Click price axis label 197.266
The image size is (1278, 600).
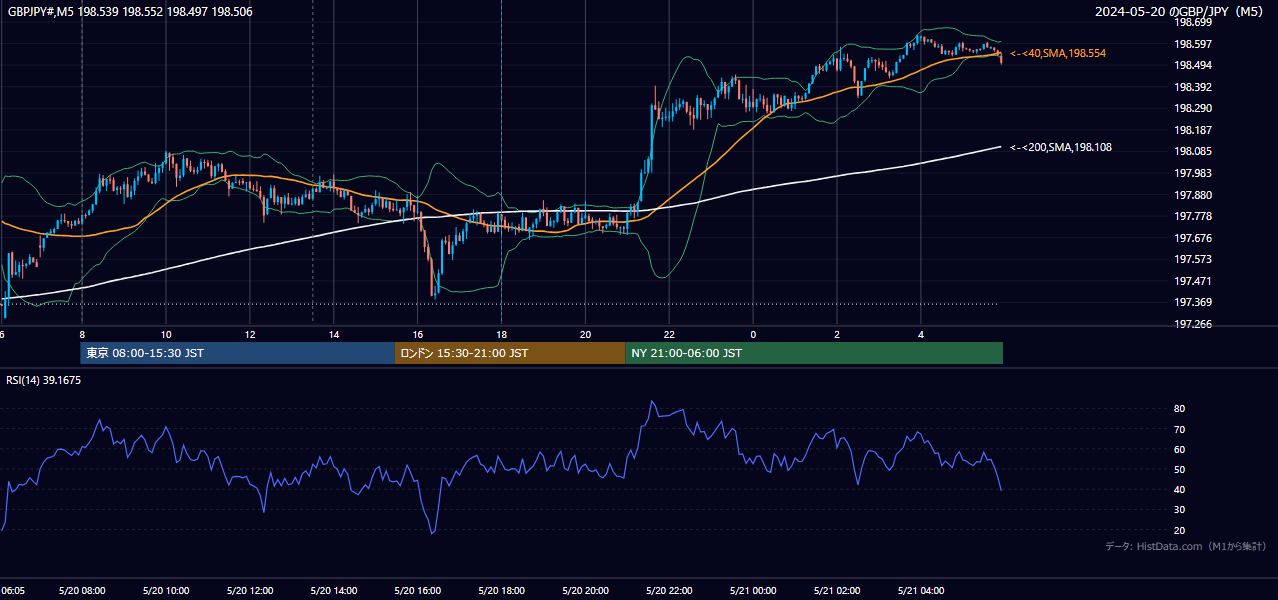pos(1193,324)
